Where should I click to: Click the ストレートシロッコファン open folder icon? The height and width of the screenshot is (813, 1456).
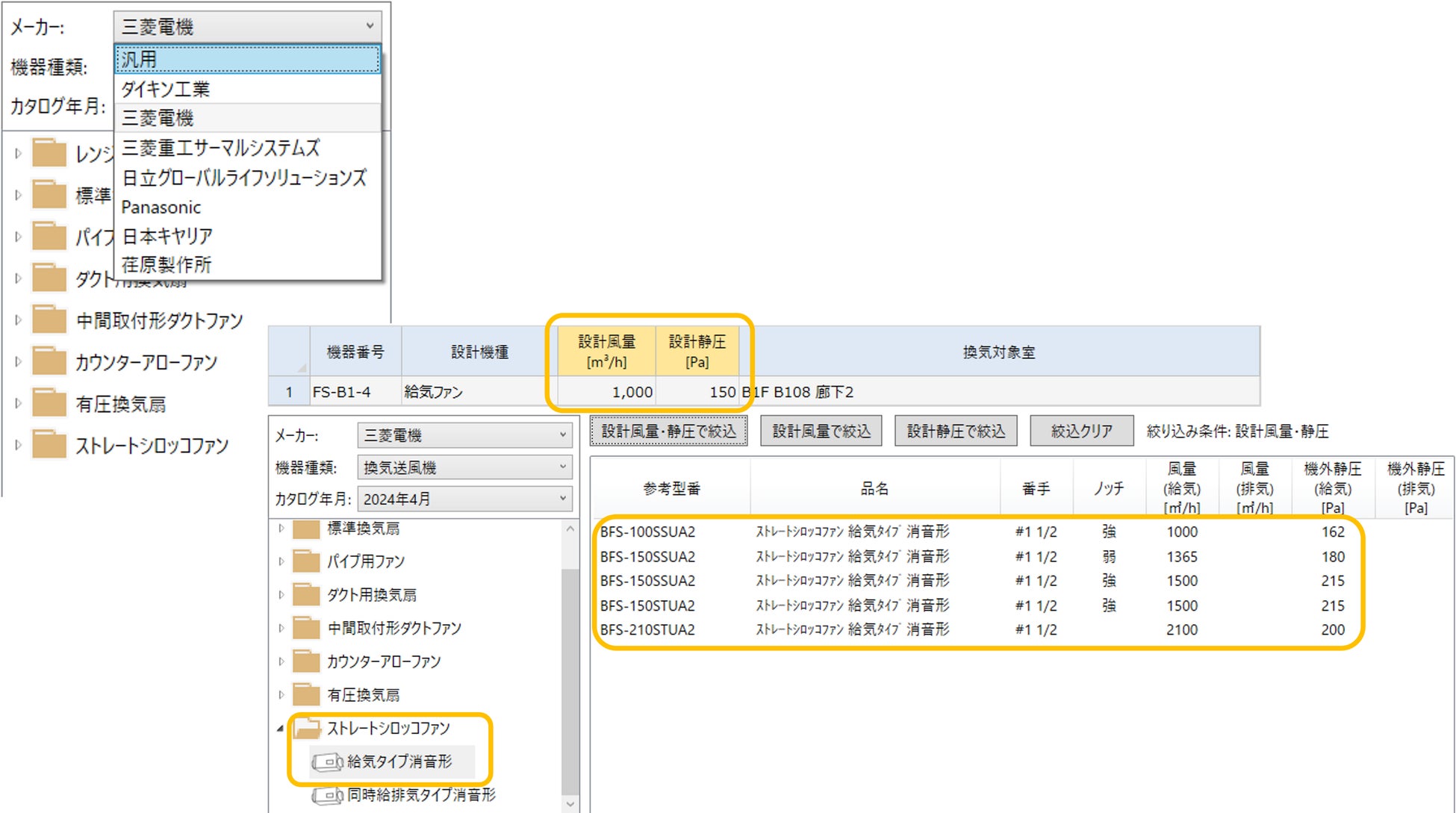pyautogui.click(x=306, y=729)
